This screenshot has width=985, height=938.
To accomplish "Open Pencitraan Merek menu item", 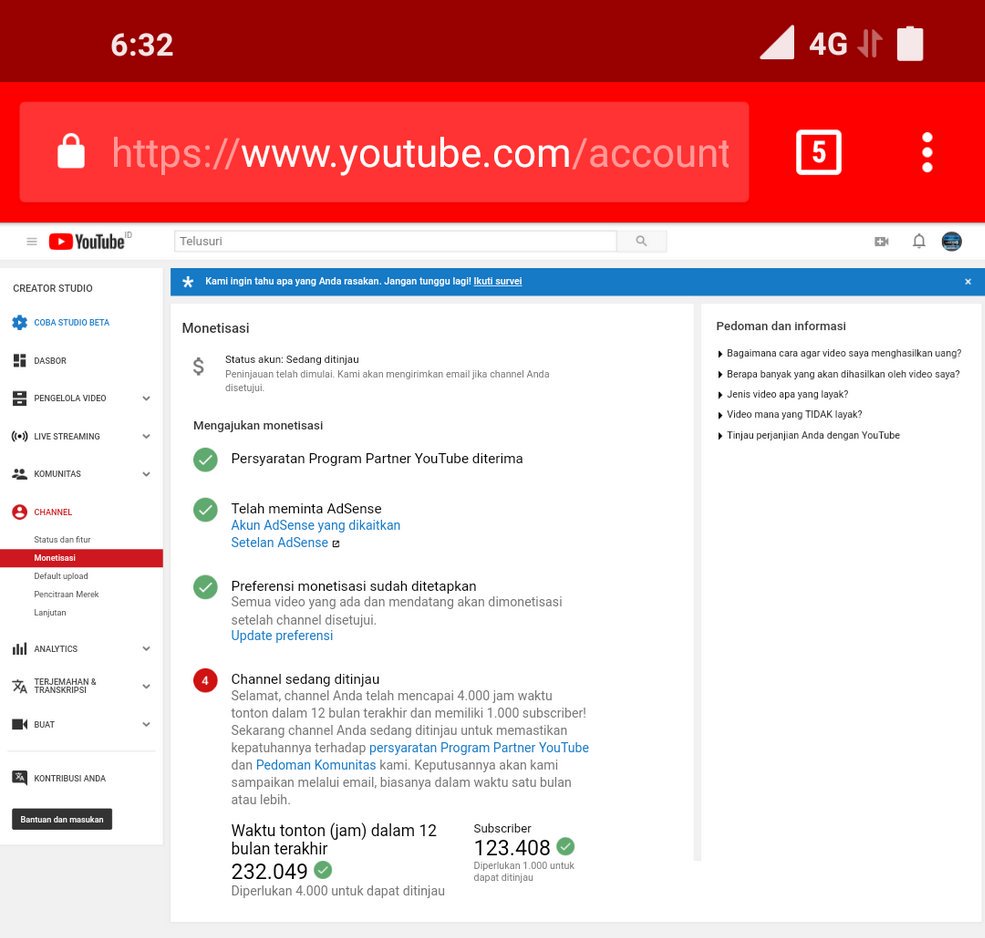I will click(66, 594).
